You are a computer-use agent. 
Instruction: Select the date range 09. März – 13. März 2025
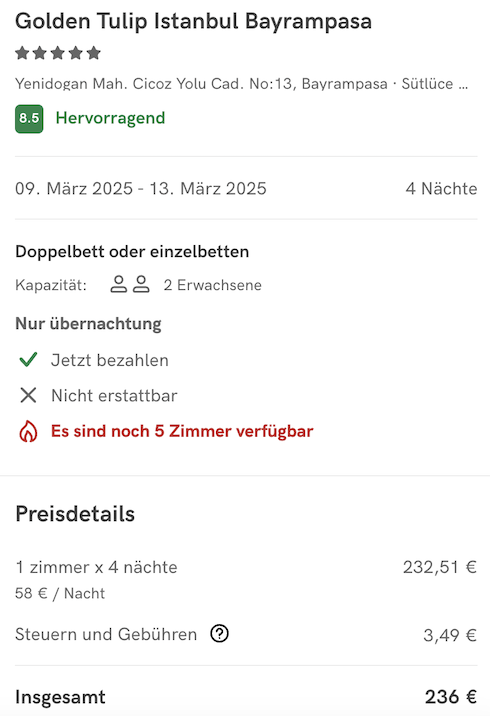[141, 189]
